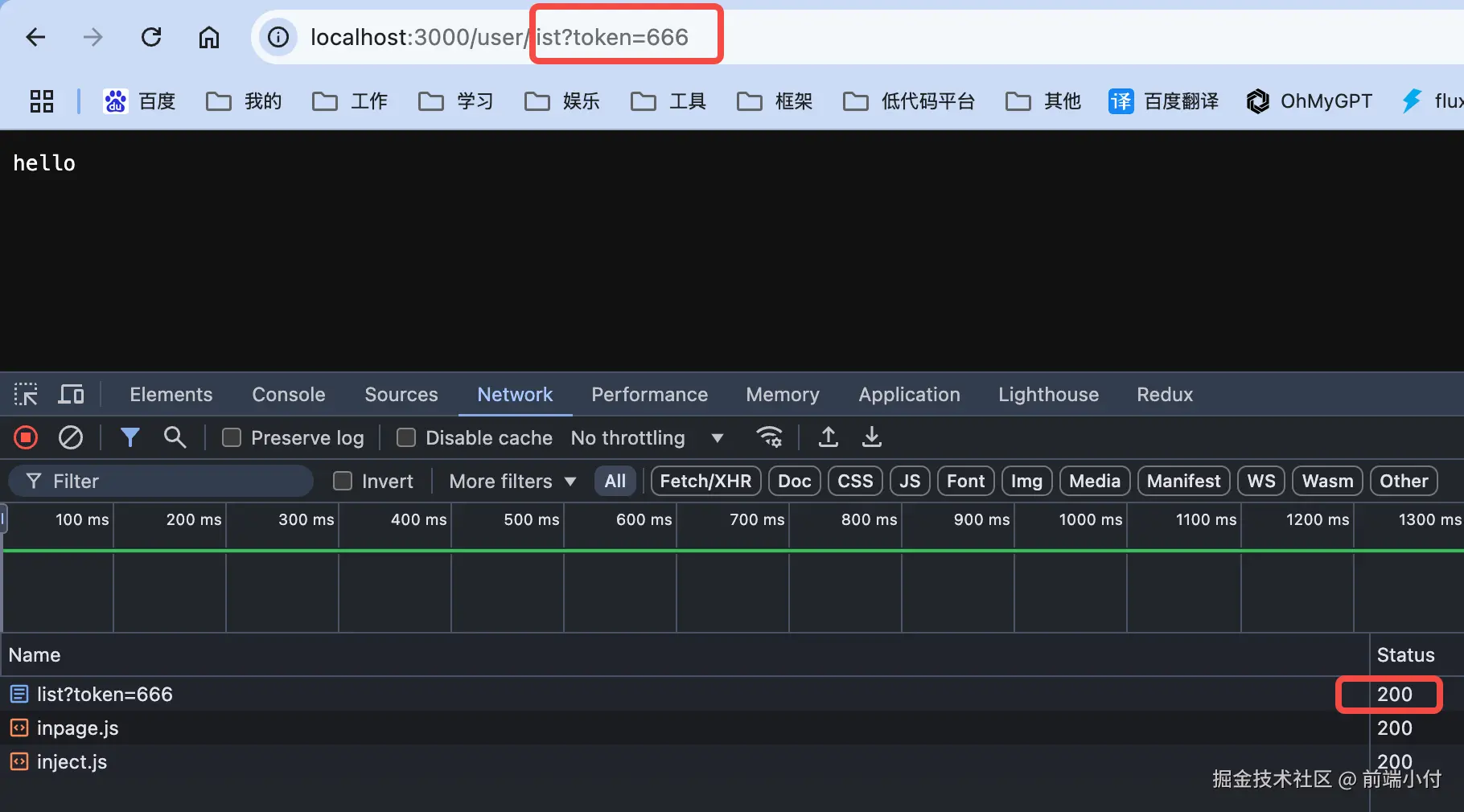The width and height of the screenshot is (1464, 812).
Task: Filter requests by Doc
Action: coord(795,481)
